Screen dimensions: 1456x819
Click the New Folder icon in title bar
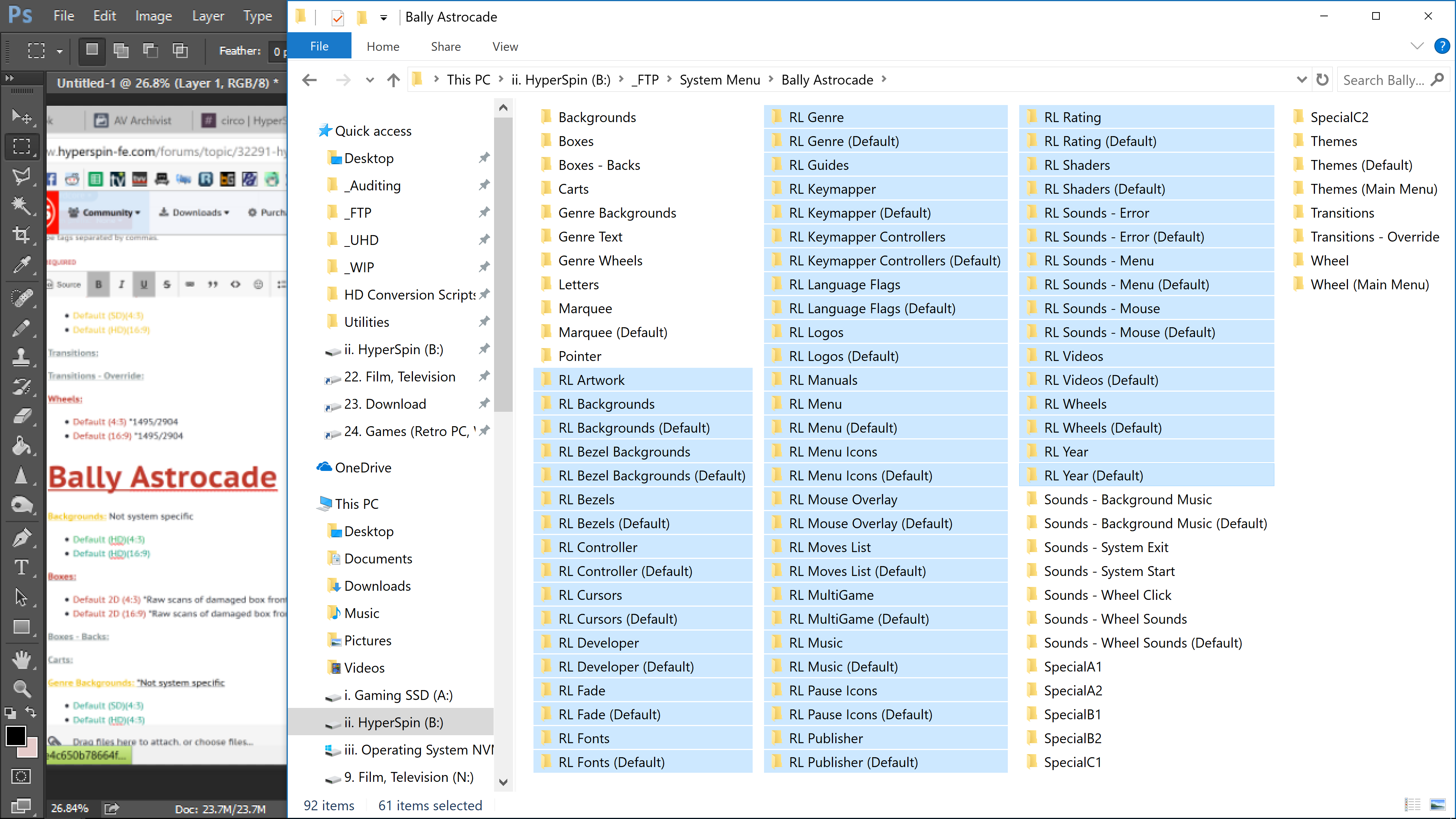362,17
